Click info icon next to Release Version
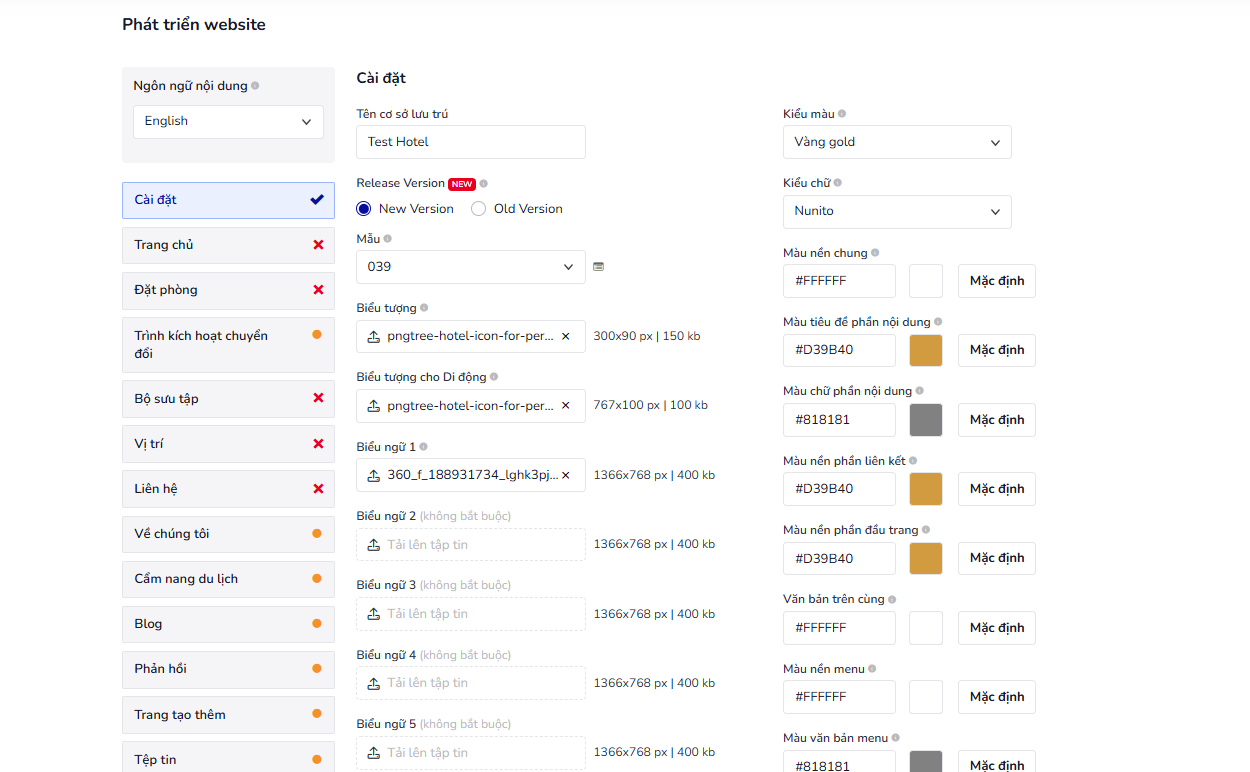Image resolution: width=1250 pixels, height=772 pixels. [484, 184]
